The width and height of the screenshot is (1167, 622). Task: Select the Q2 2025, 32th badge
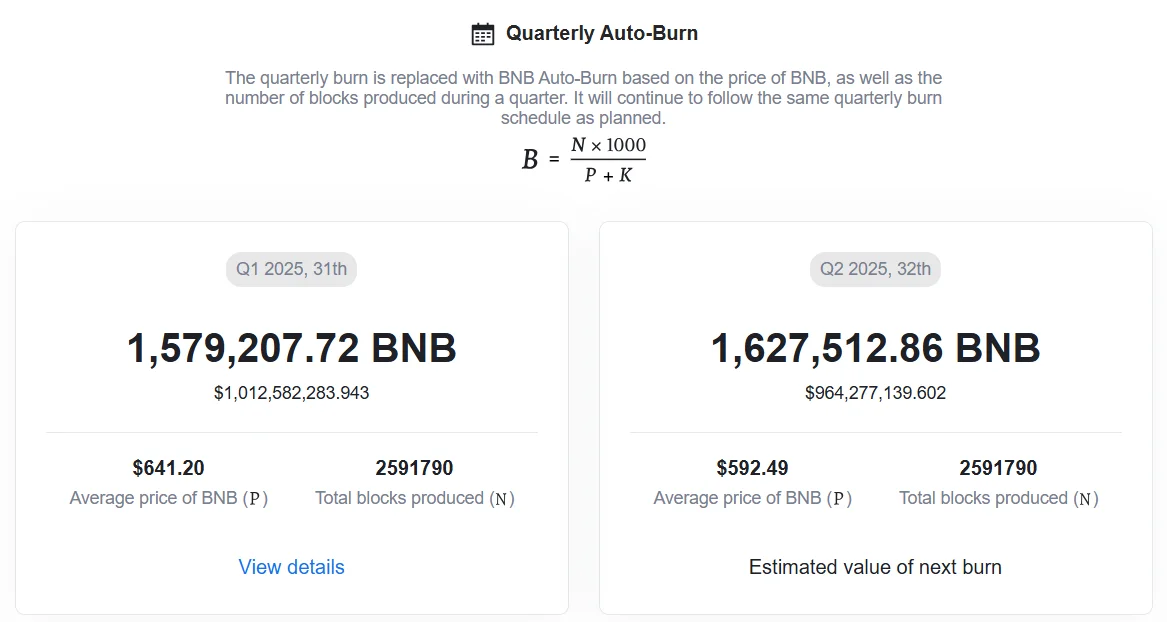[x=875, y=269]
